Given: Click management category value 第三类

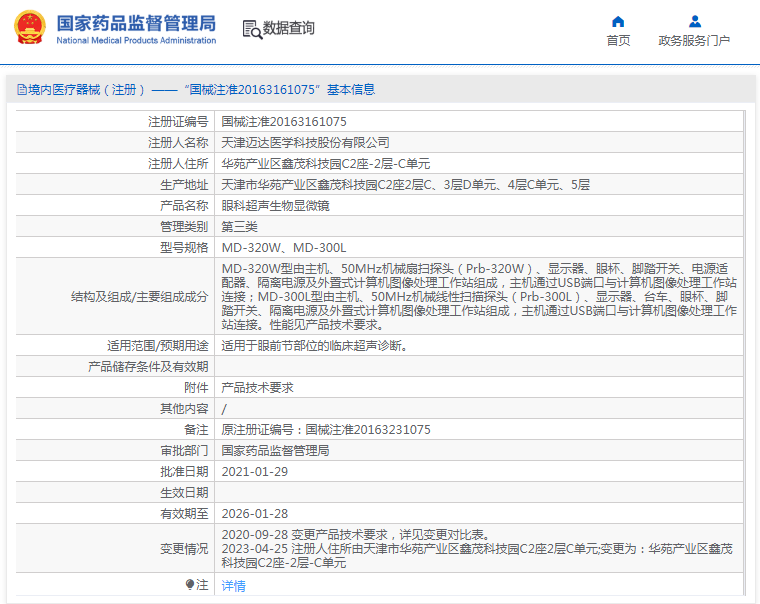Looking at the screenshot, I should point(239,227).
